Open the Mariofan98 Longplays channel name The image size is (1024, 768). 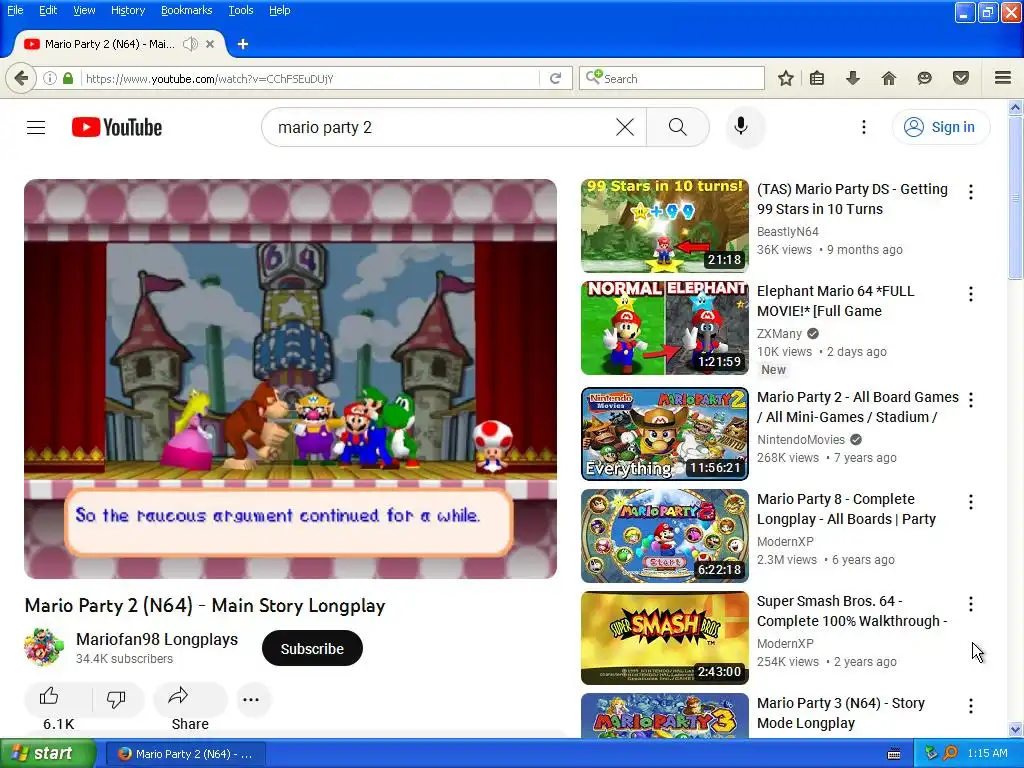tap(157, 639)
